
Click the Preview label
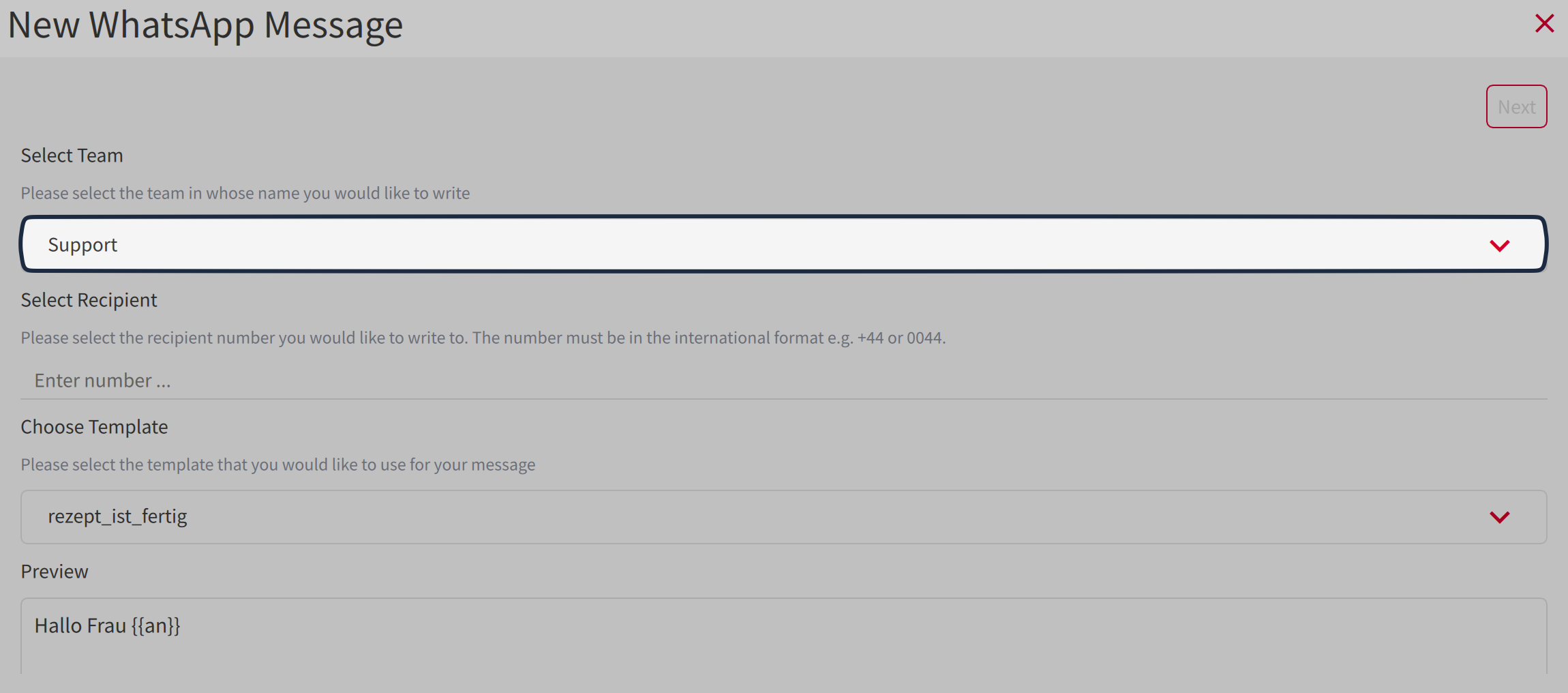tap(55, 572)
